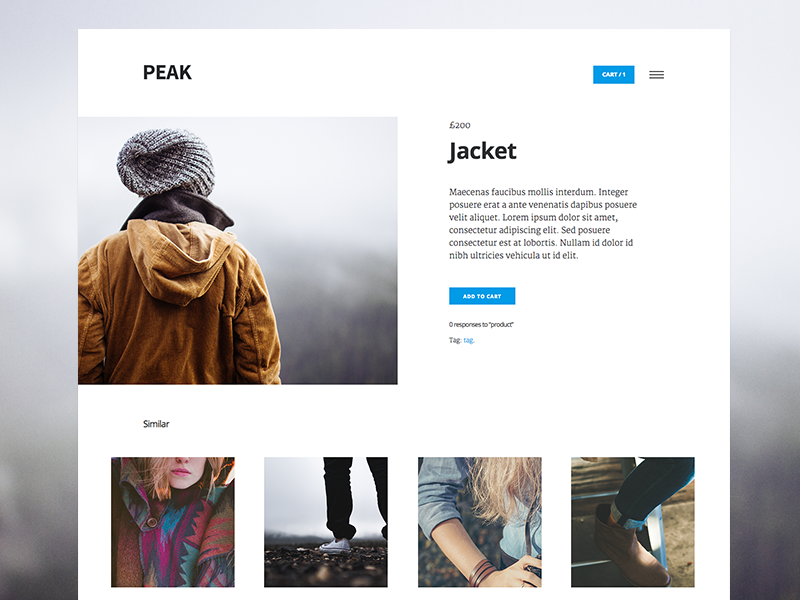Open the 0 responses to "product" link
The image size is (800, 600).
481,324
